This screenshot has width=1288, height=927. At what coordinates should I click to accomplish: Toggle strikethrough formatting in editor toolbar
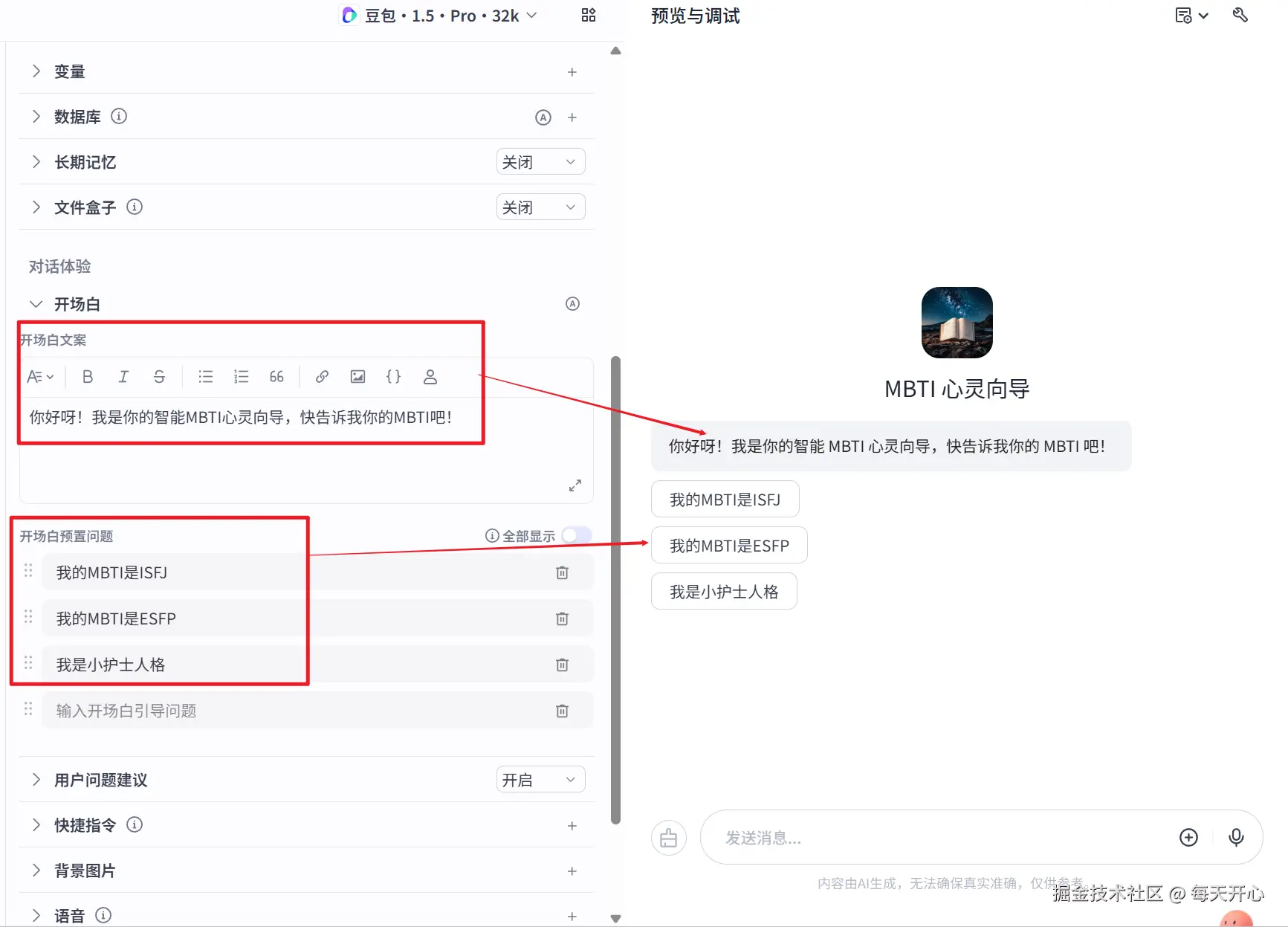tap(159, 377)
